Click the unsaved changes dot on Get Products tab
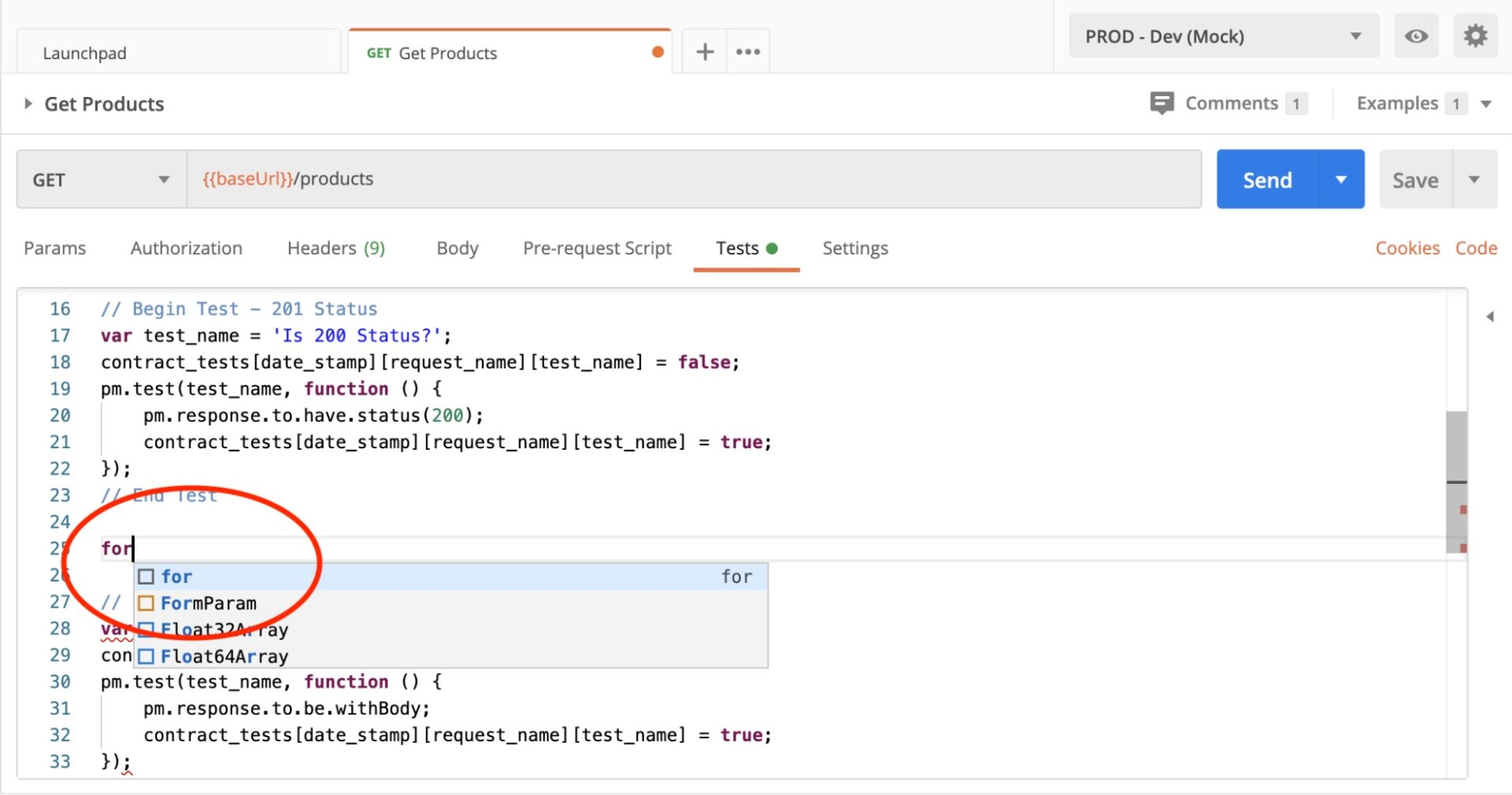 coord(657,51)
